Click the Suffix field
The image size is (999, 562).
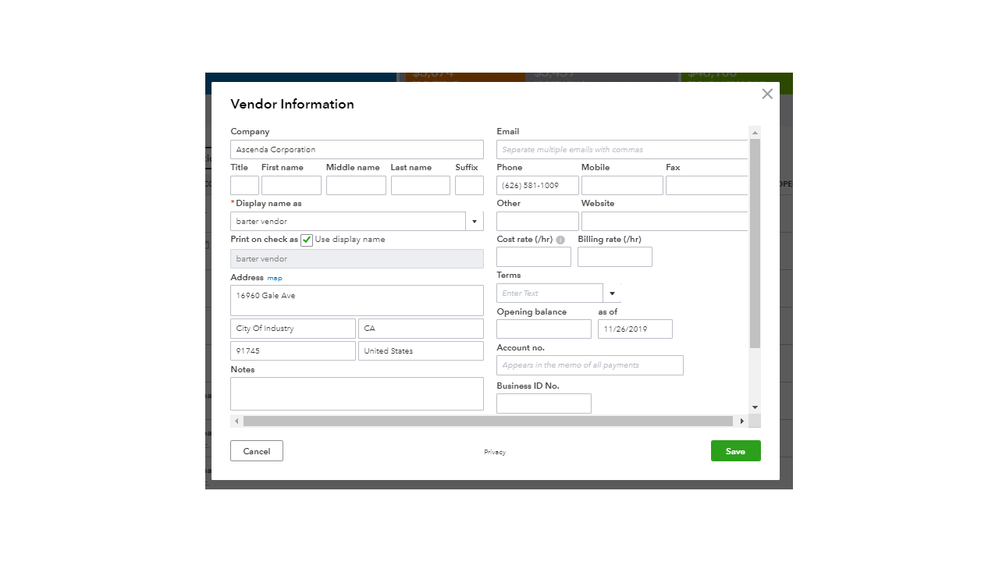click(x=470, y=185)
